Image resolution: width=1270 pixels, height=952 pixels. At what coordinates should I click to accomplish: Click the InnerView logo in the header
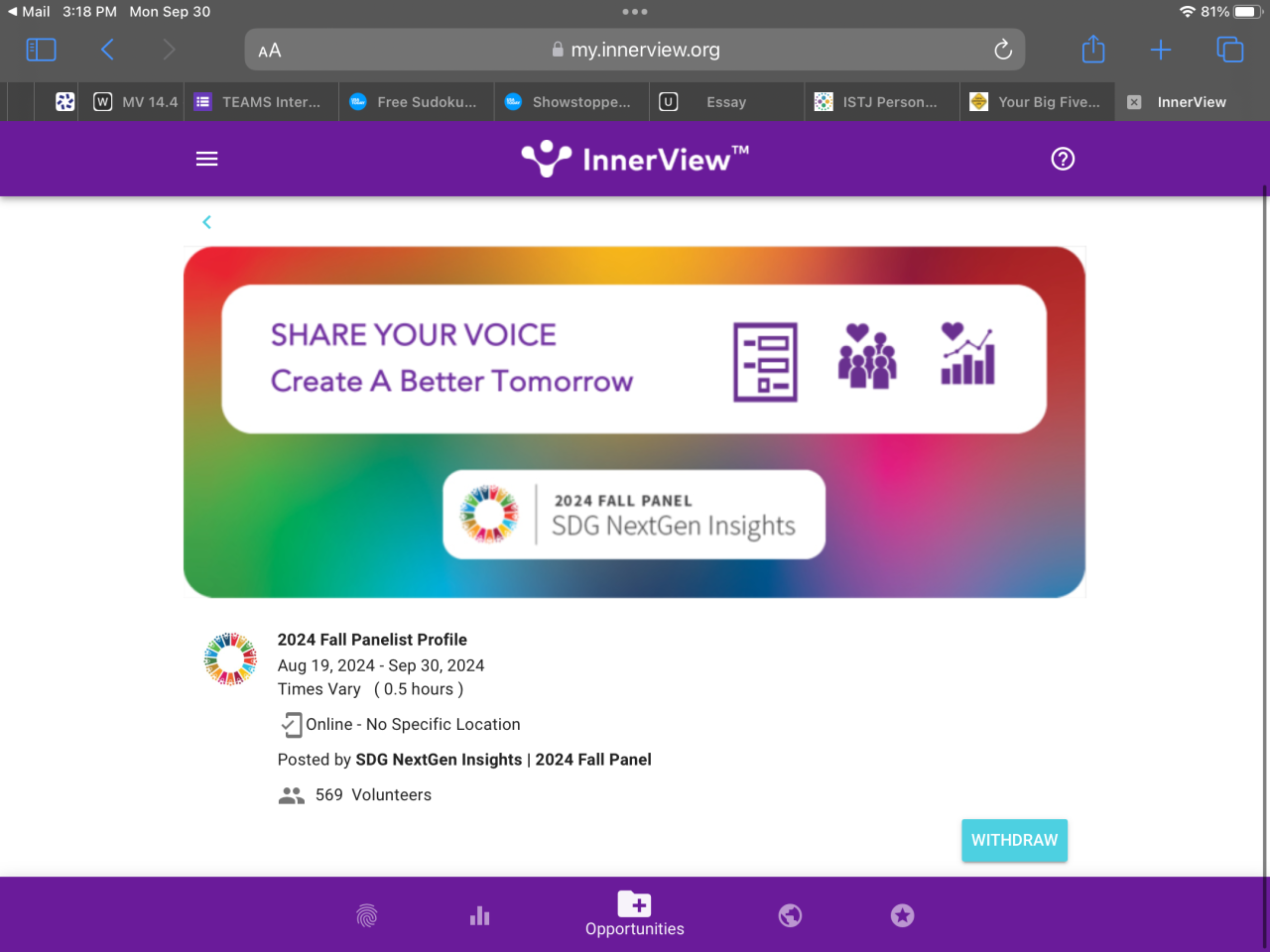click(635, 159)
